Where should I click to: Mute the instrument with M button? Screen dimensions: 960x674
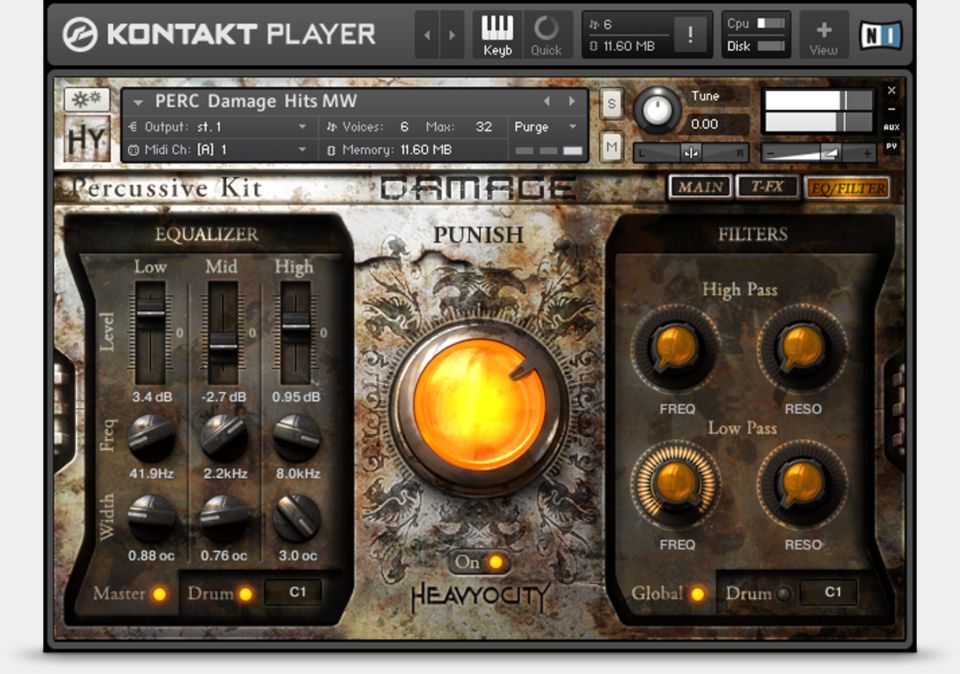click(x=610, y=147)
